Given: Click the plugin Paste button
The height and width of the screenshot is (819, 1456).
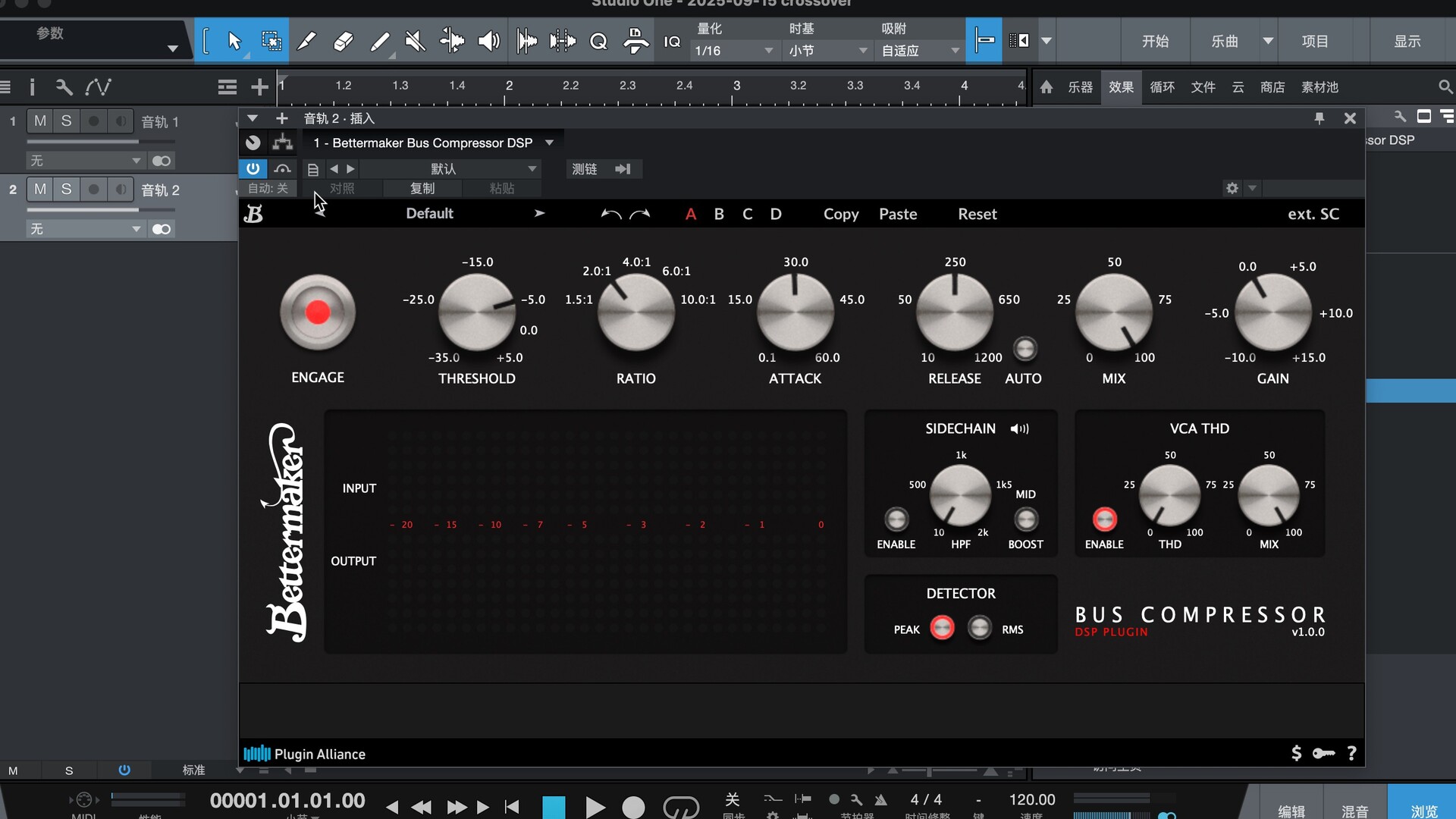Looking at the screenshot, I should pos(898,214).
